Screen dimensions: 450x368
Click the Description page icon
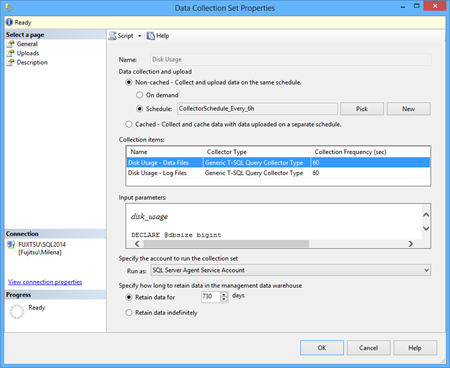[11, 62]
